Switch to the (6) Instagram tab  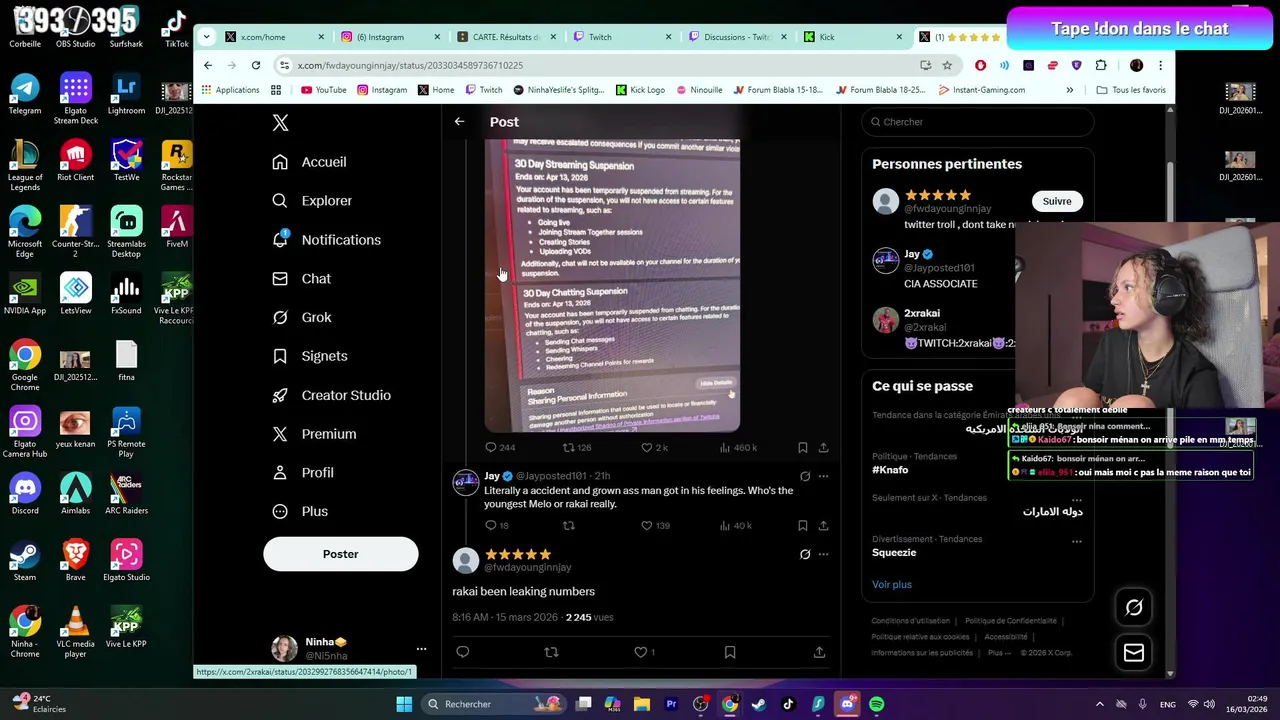(x=390, y=37)
